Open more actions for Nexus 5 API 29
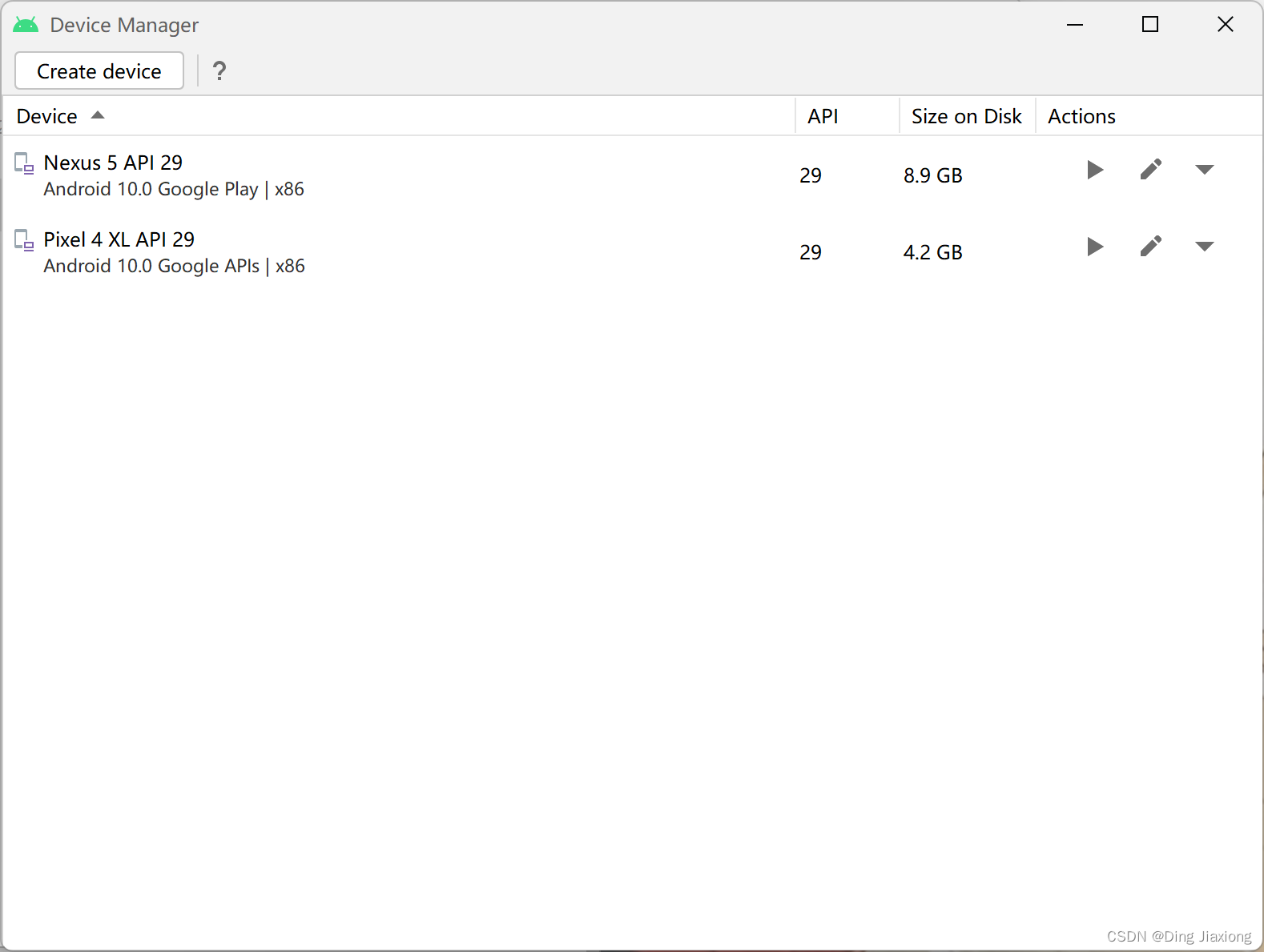The width and height of the screenshot is (1264, 952). [1205, 170]
